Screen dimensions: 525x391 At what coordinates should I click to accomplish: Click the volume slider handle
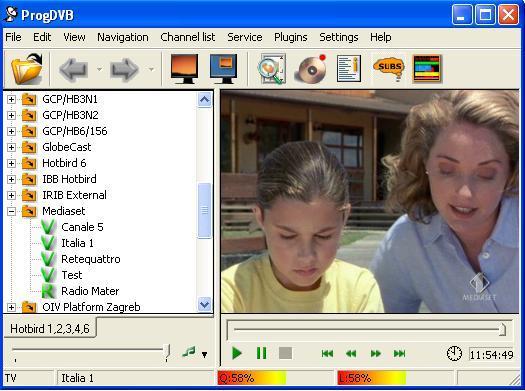167,352
